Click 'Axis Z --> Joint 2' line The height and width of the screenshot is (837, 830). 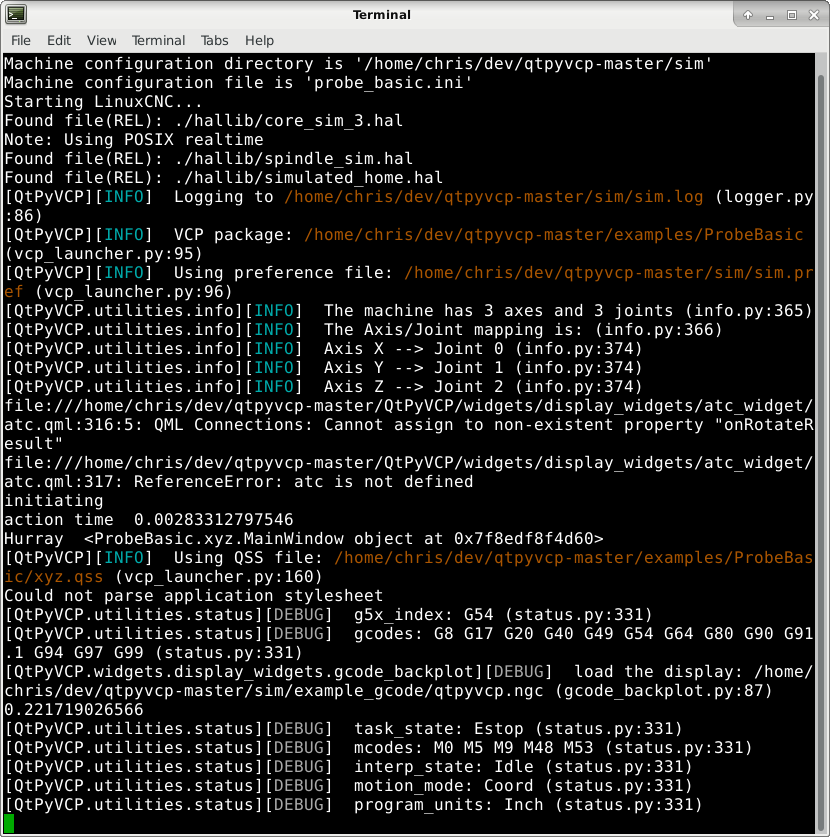[323, 386]
